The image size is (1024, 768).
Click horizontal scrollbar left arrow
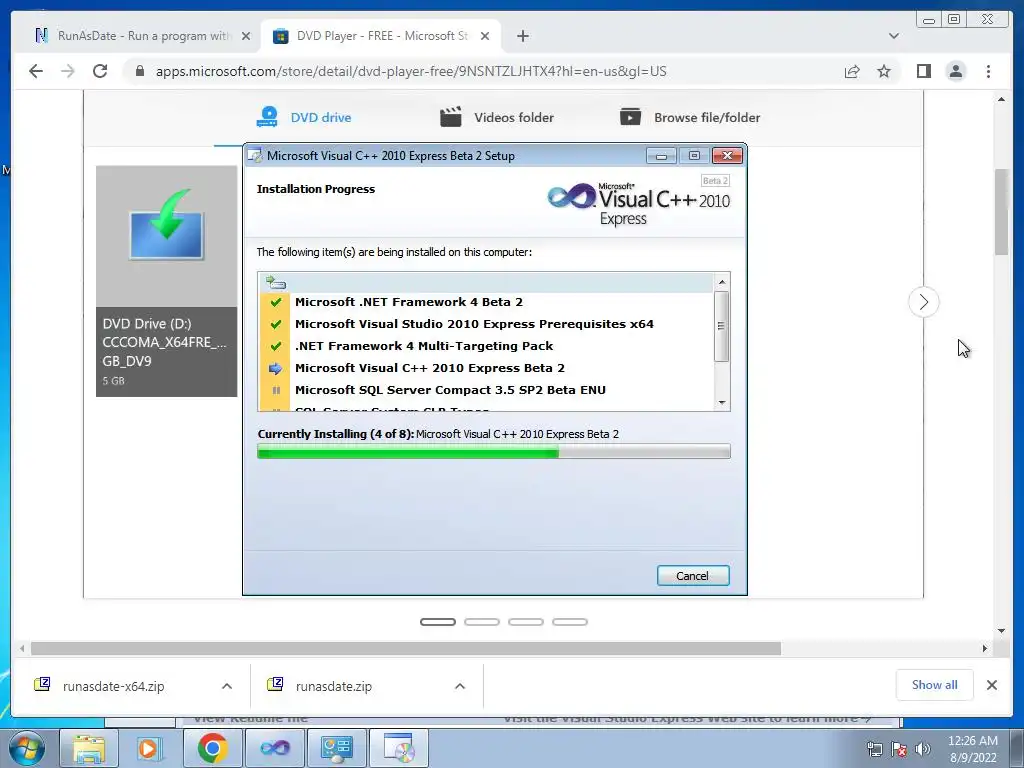coord(22,648)
